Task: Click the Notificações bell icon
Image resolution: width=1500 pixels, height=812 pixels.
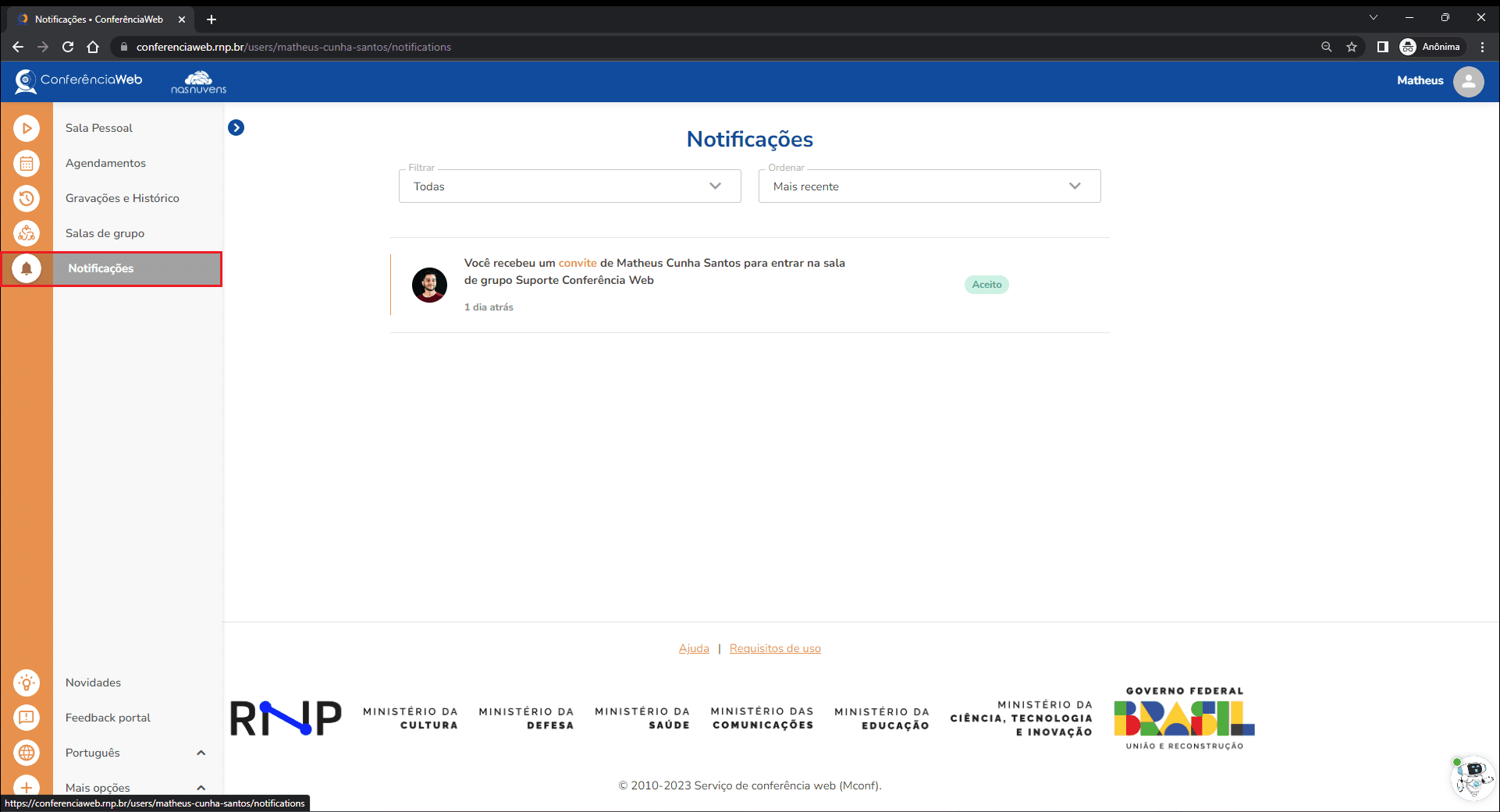Action: point(27,268)
